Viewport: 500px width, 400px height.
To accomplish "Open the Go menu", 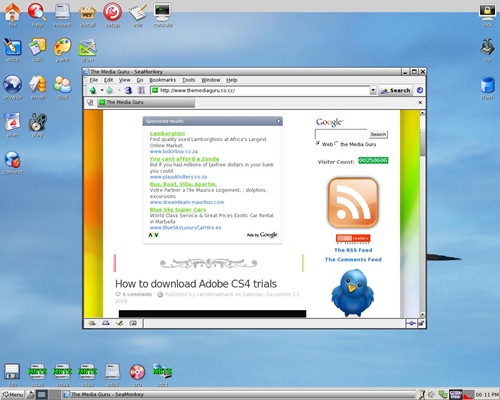I will [140, 80].
